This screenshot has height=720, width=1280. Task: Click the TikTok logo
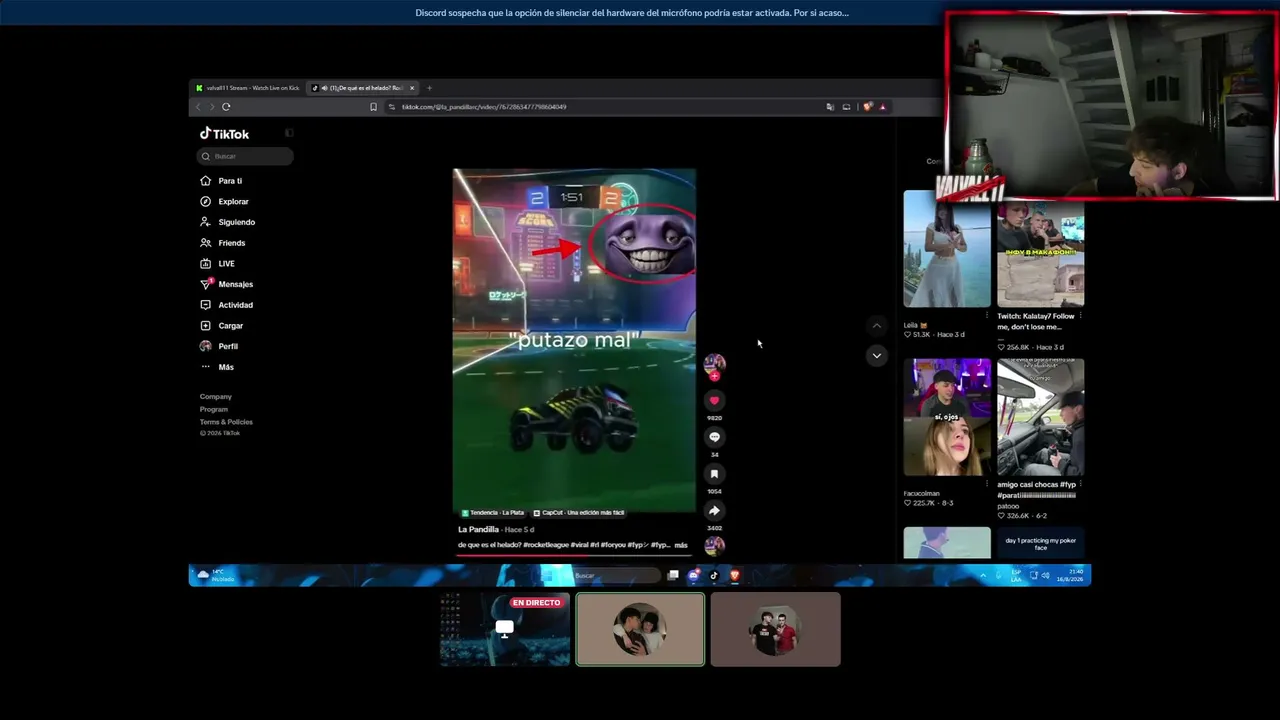[x=224, y=133]
